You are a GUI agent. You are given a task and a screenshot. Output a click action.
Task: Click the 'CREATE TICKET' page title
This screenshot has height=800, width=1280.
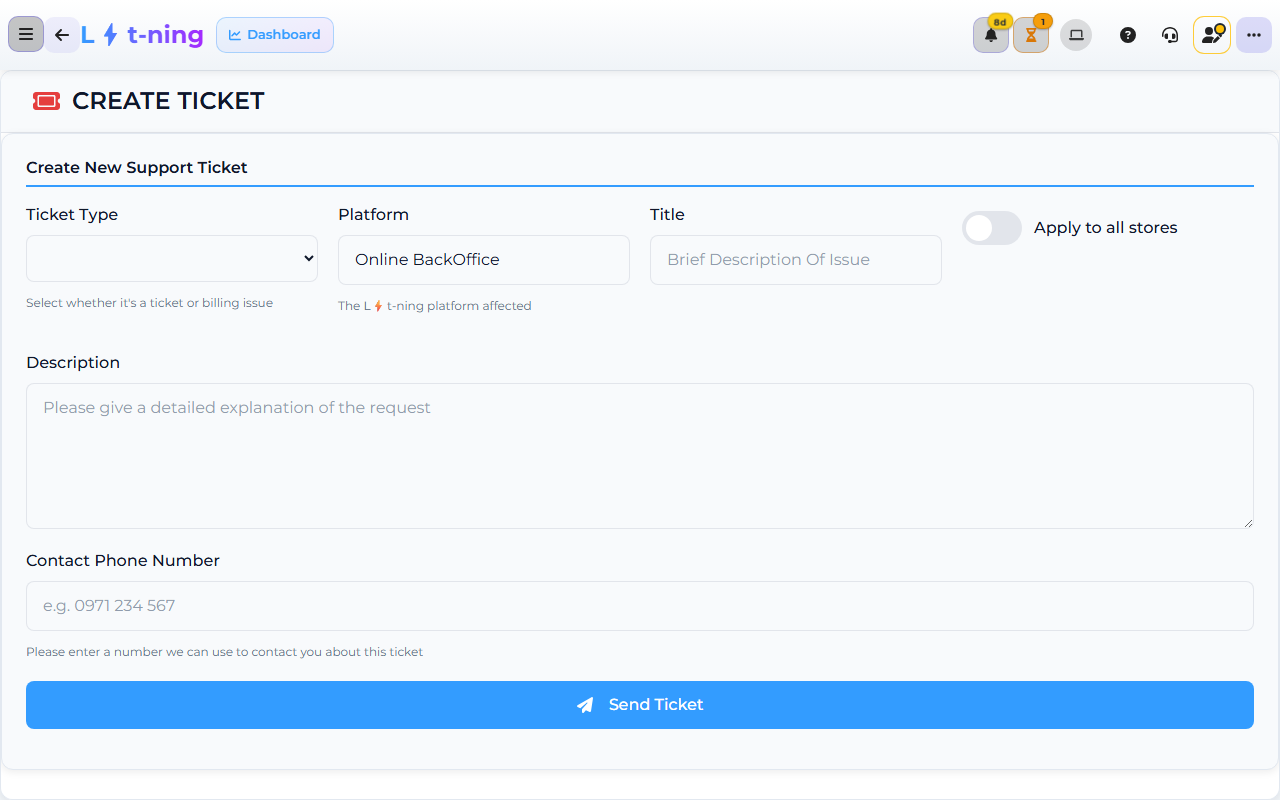coord(168,101)
